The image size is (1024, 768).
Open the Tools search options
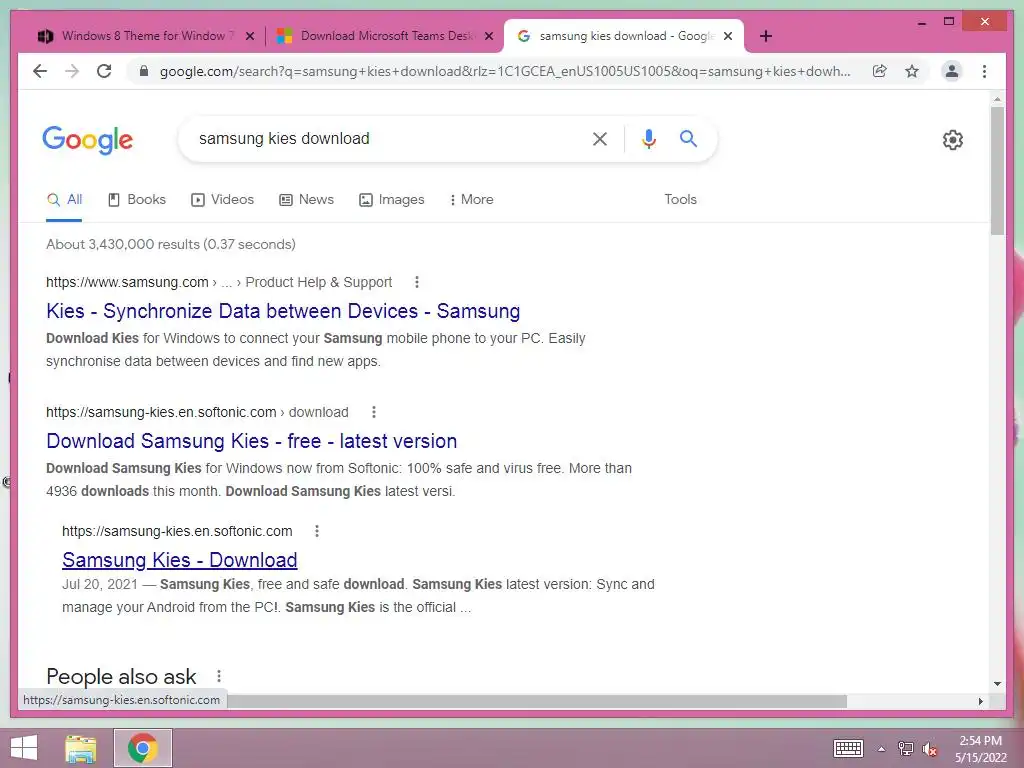680,200
